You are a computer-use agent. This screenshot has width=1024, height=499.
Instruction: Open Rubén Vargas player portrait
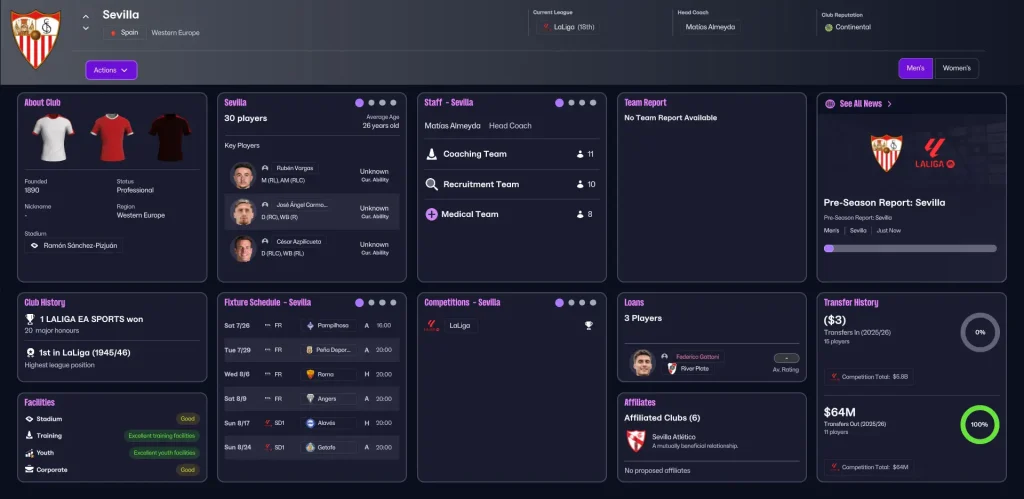click(242, 175)
